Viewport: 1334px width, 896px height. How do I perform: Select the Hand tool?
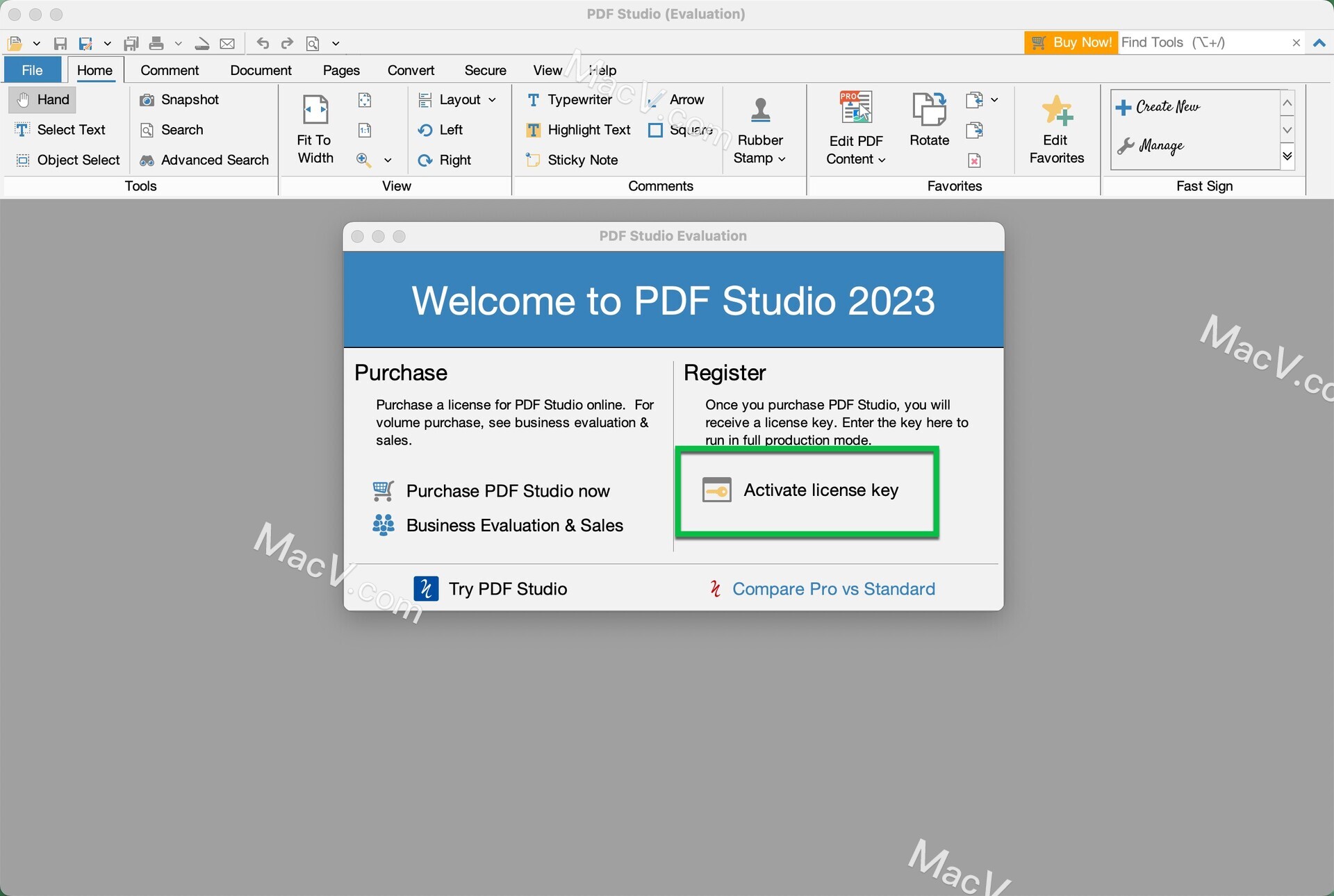43,99
